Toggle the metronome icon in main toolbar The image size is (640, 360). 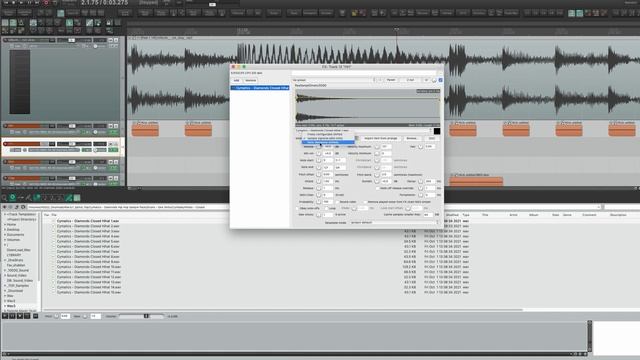point(21,23)
